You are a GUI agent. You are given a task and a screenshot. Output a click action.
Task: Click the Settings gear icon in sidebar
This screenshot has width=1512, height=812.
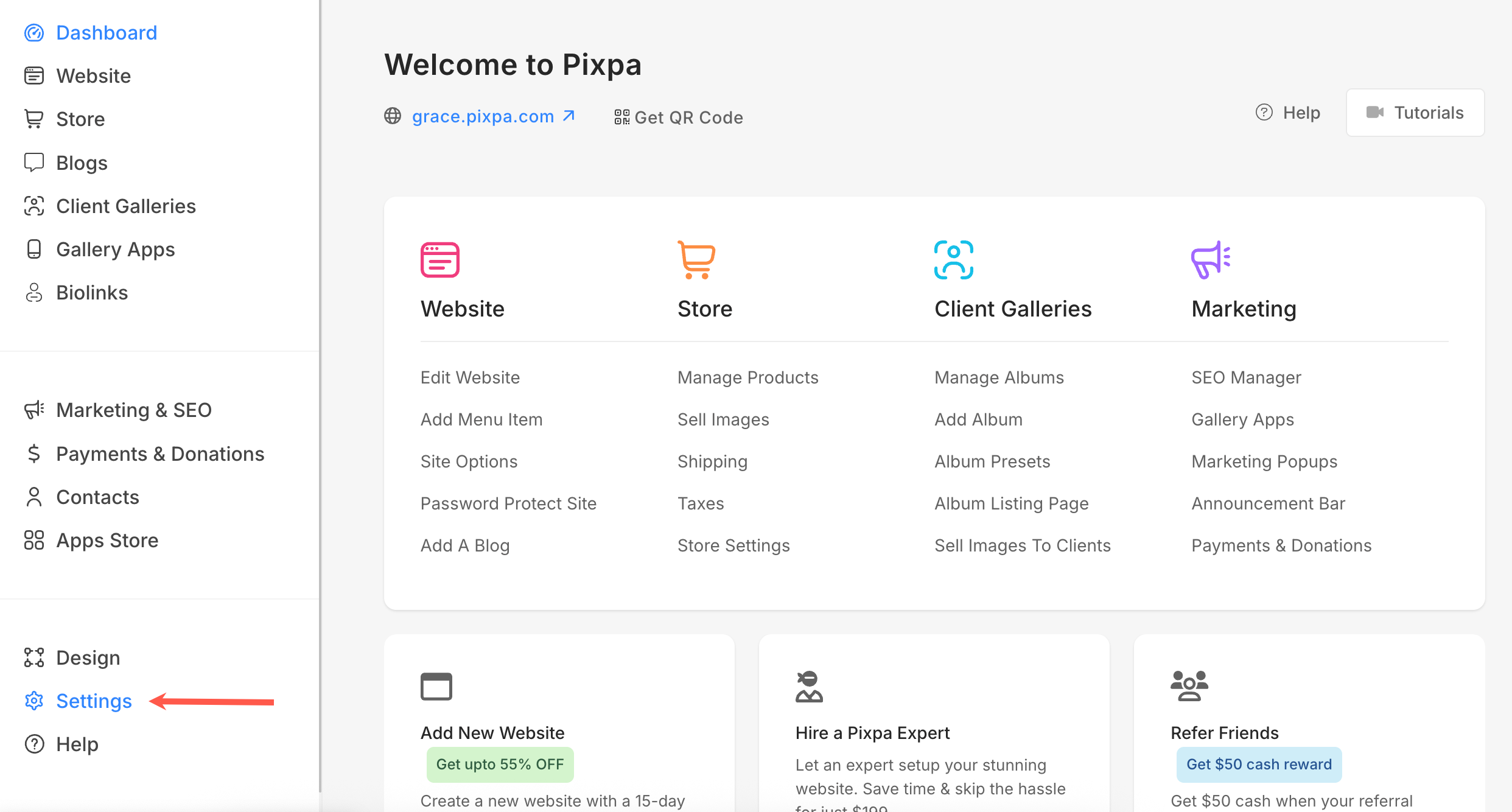[34, 701]
